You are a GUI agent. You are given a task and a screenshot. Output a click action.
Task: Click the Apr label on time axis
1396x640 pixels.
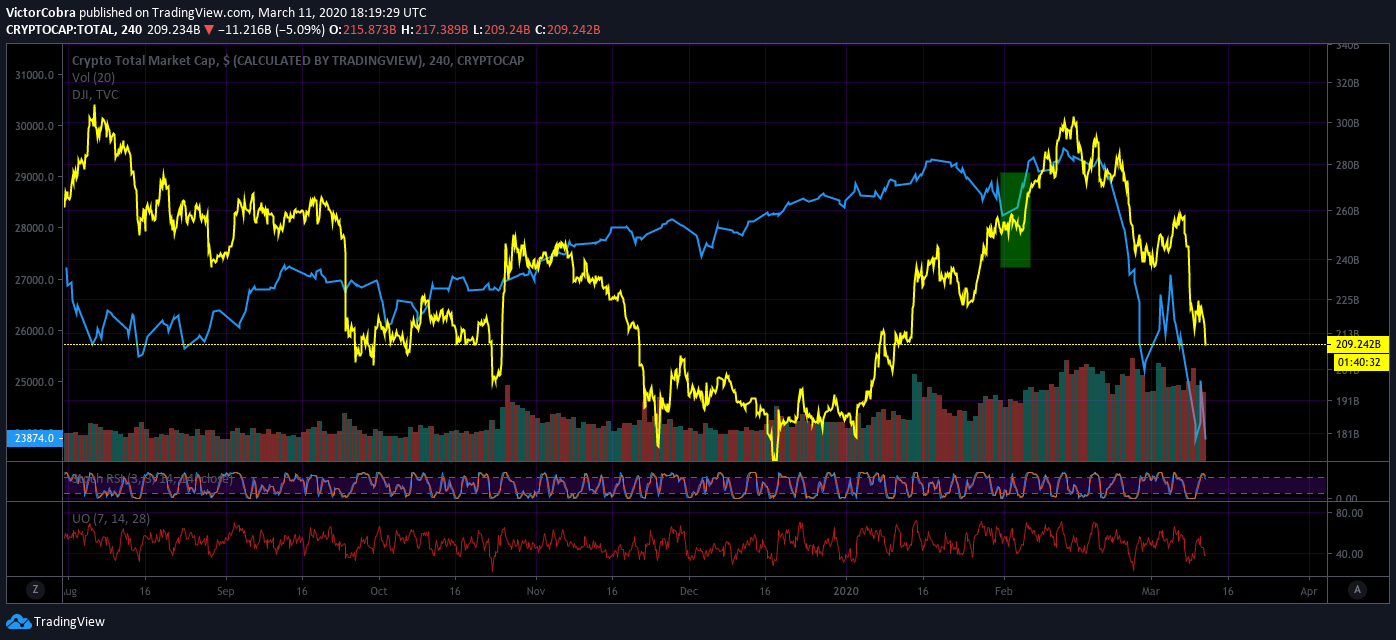[1309, 591]
